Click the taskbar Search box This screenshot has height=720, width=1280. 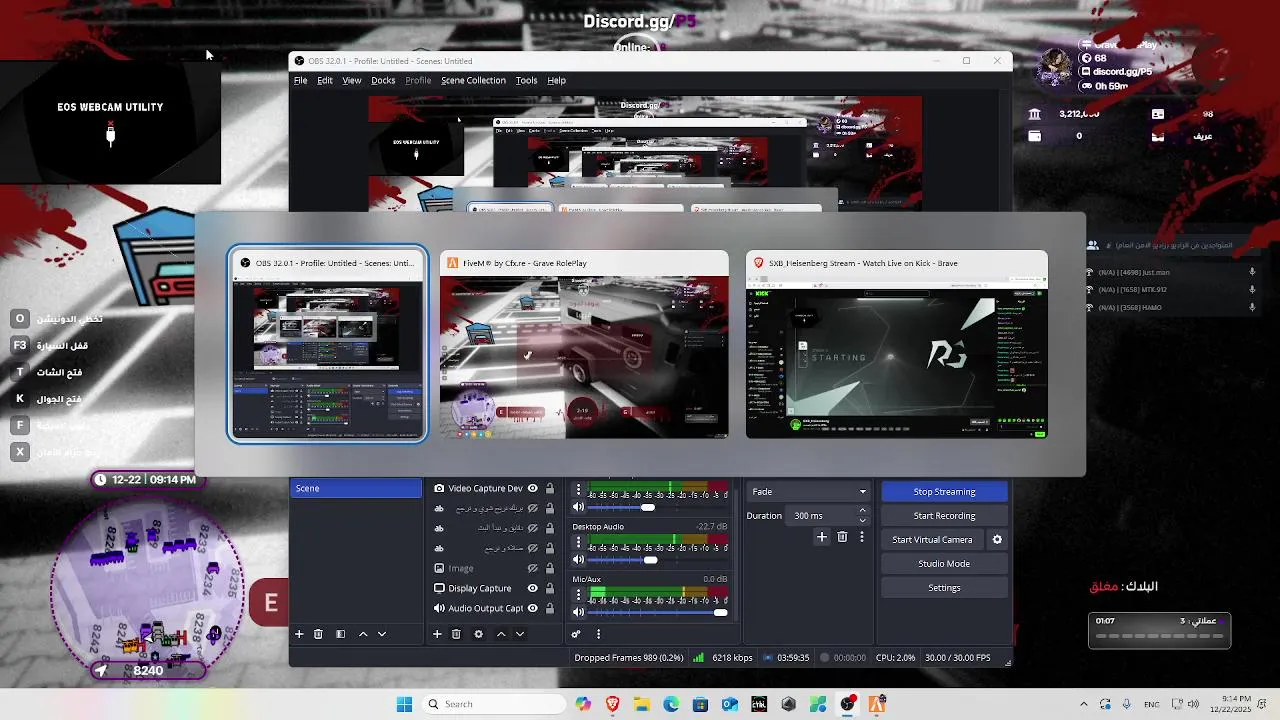[492, 704]
